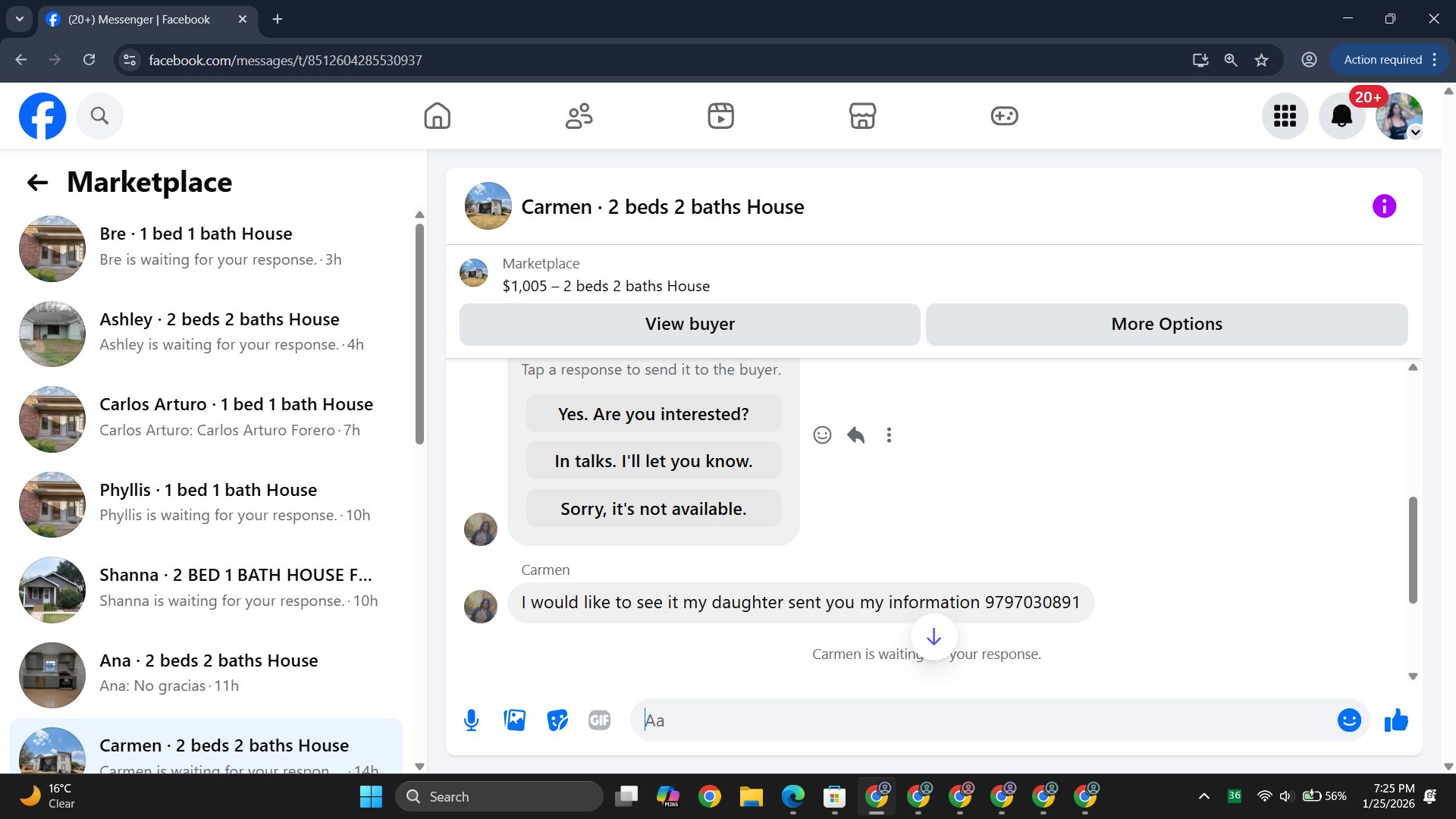Click Carmen's avatar beside her message
Image resolution: width=1456 pixels, height=819 pixels.
click(x=481, y=607)
